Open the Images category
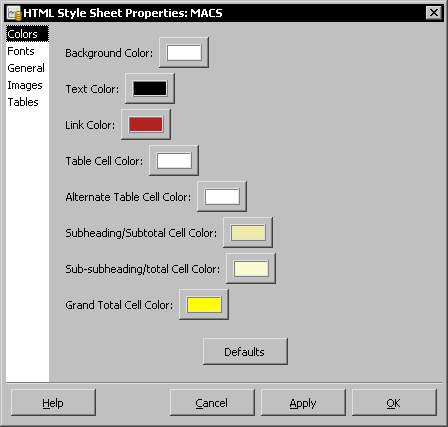The width and height of the screenshot is (448, 427). click(x=25, y=85)
